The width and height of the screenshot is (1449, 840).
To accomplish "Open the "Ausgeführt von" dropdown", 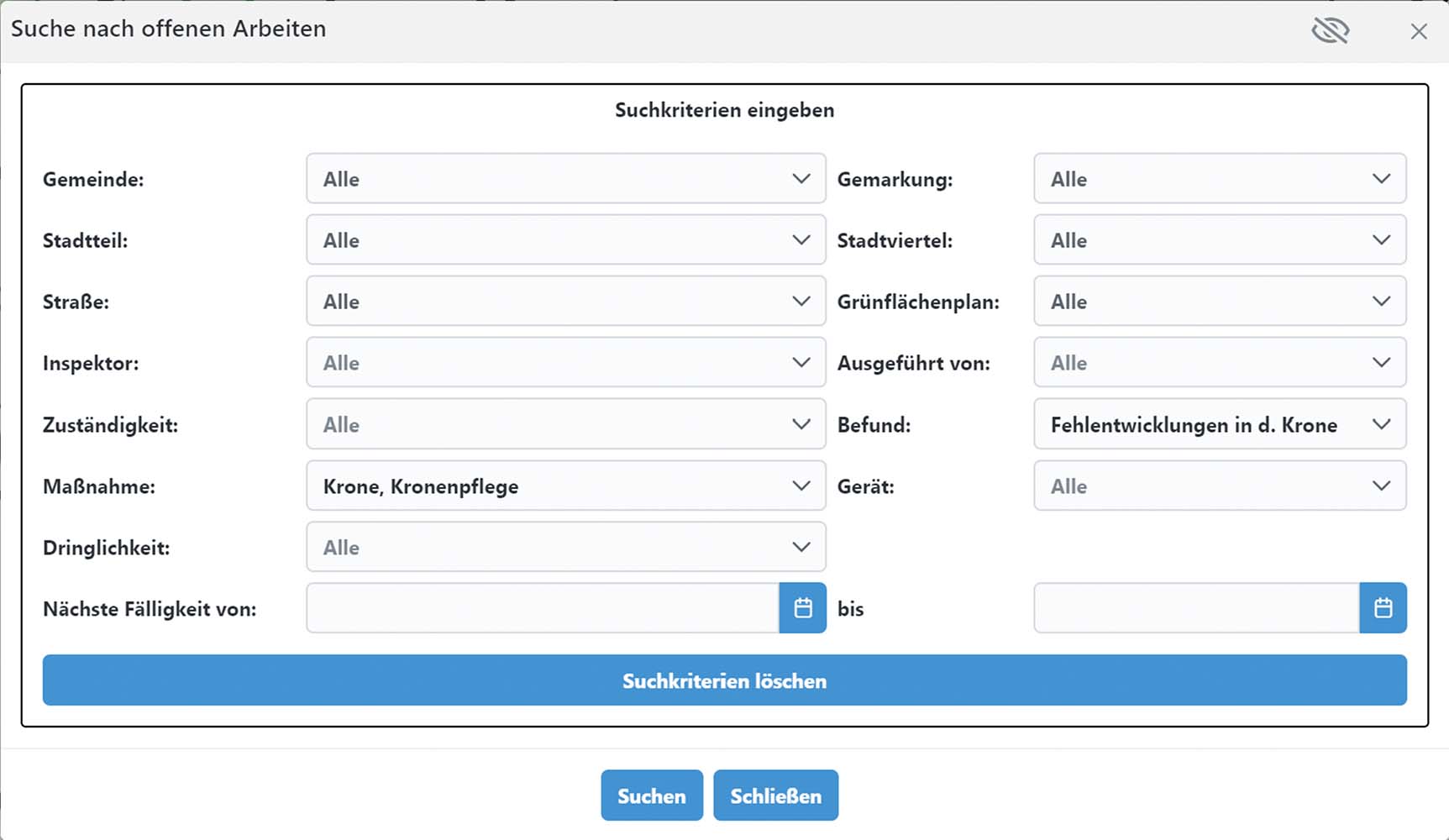I will [x=1219, y=362].
